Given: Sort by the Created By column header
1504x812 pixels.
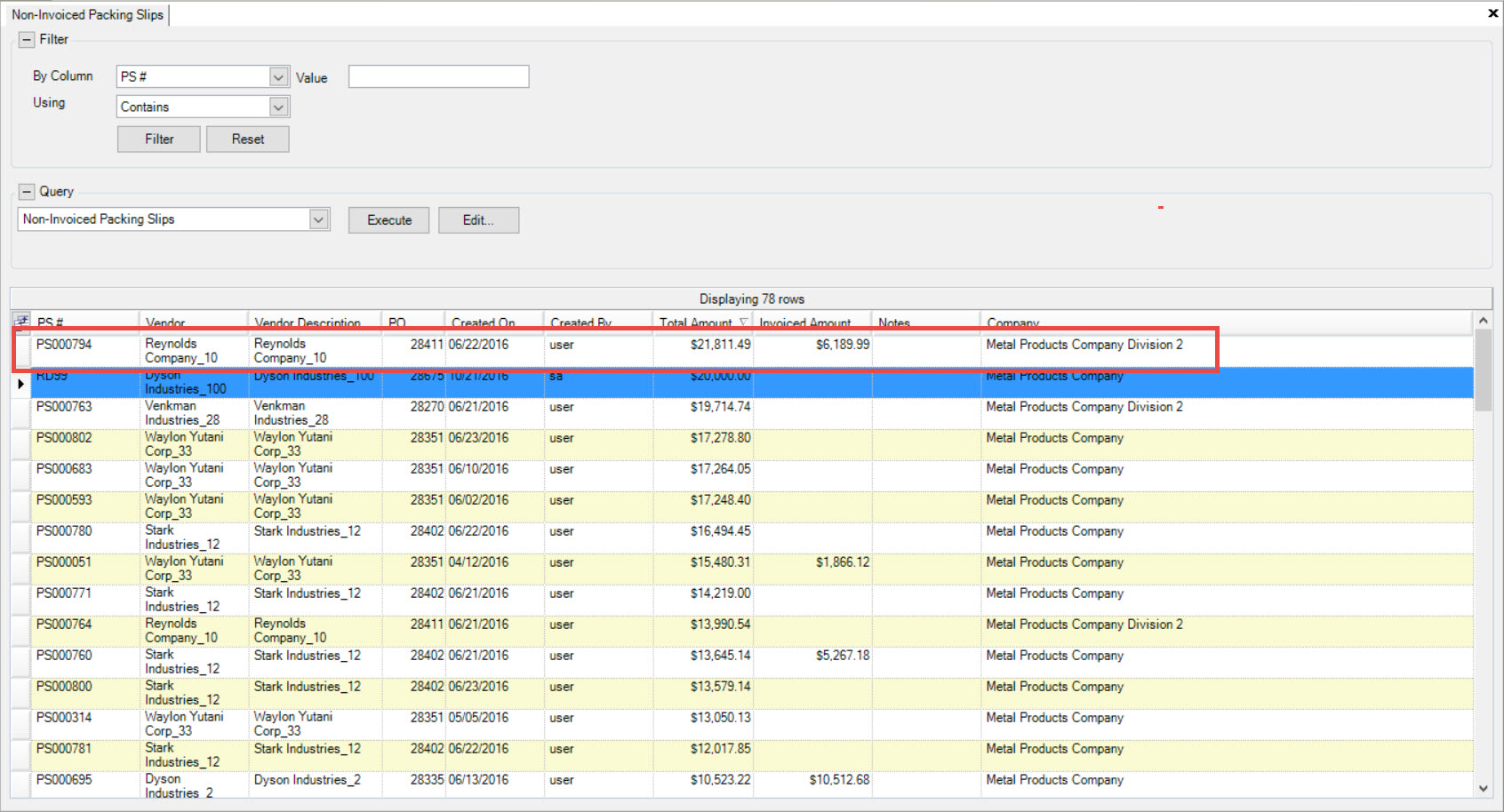Looking at the screenshot, I should click(598, 322).
